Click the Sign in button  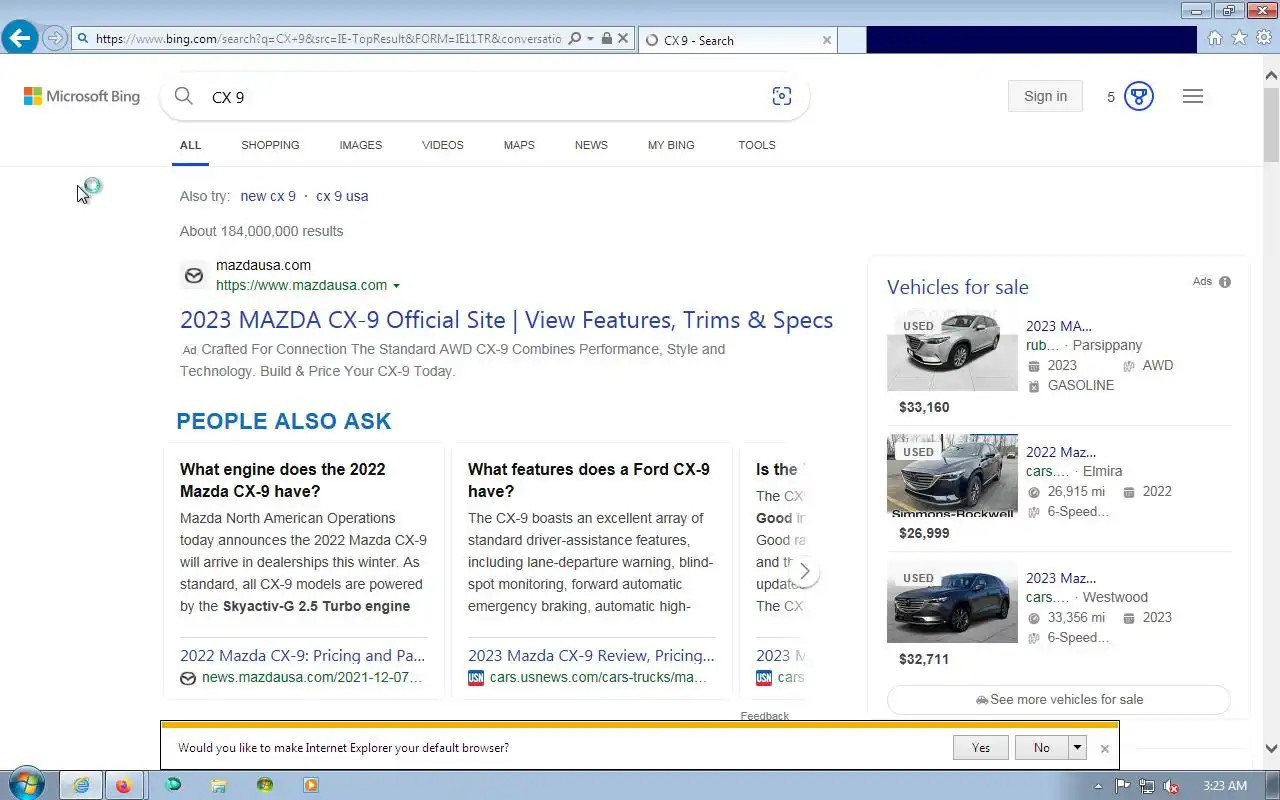click(x=1045, y=96)
